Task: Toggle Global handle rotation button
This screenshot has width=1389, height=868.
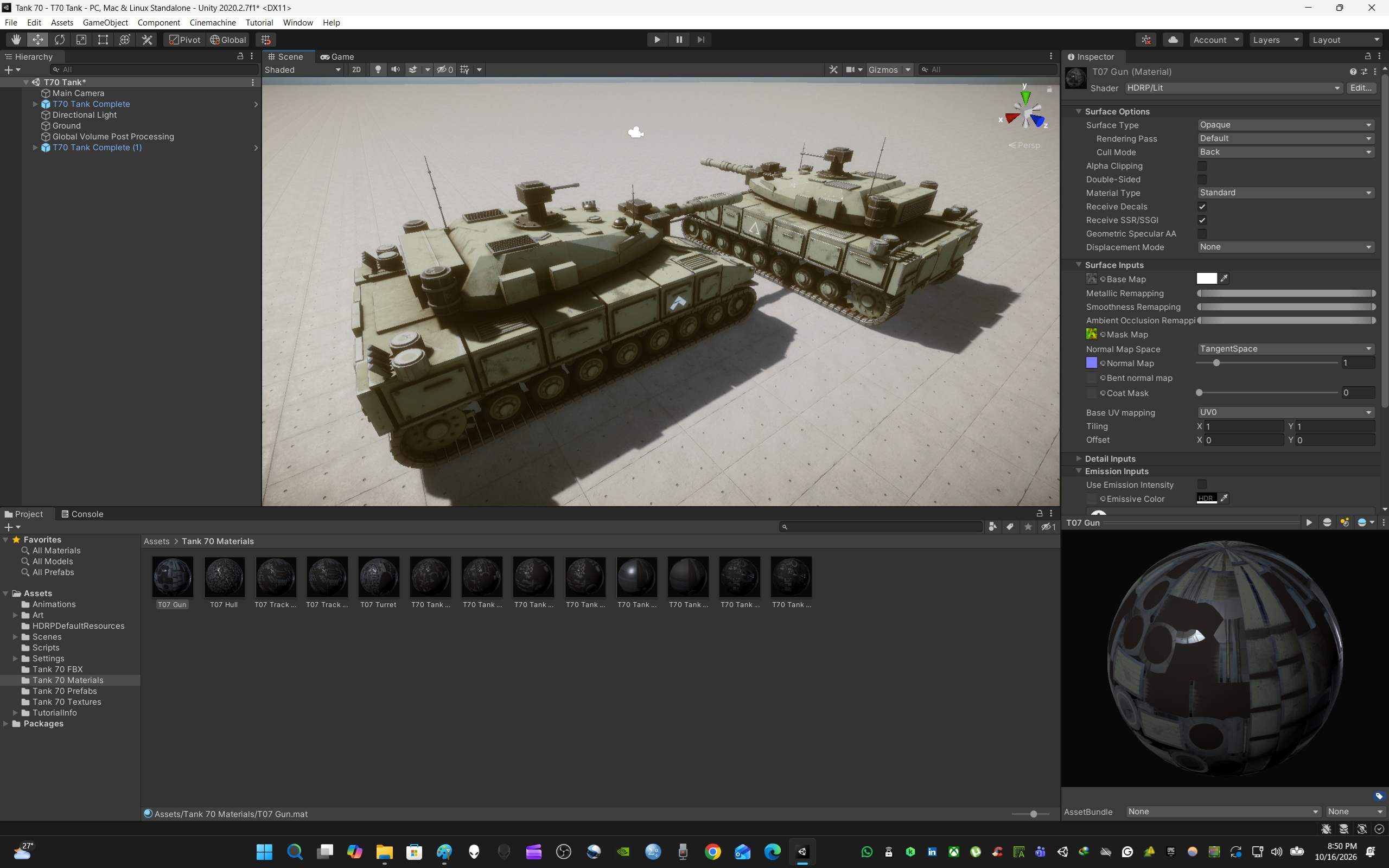Action: (228, 40)
